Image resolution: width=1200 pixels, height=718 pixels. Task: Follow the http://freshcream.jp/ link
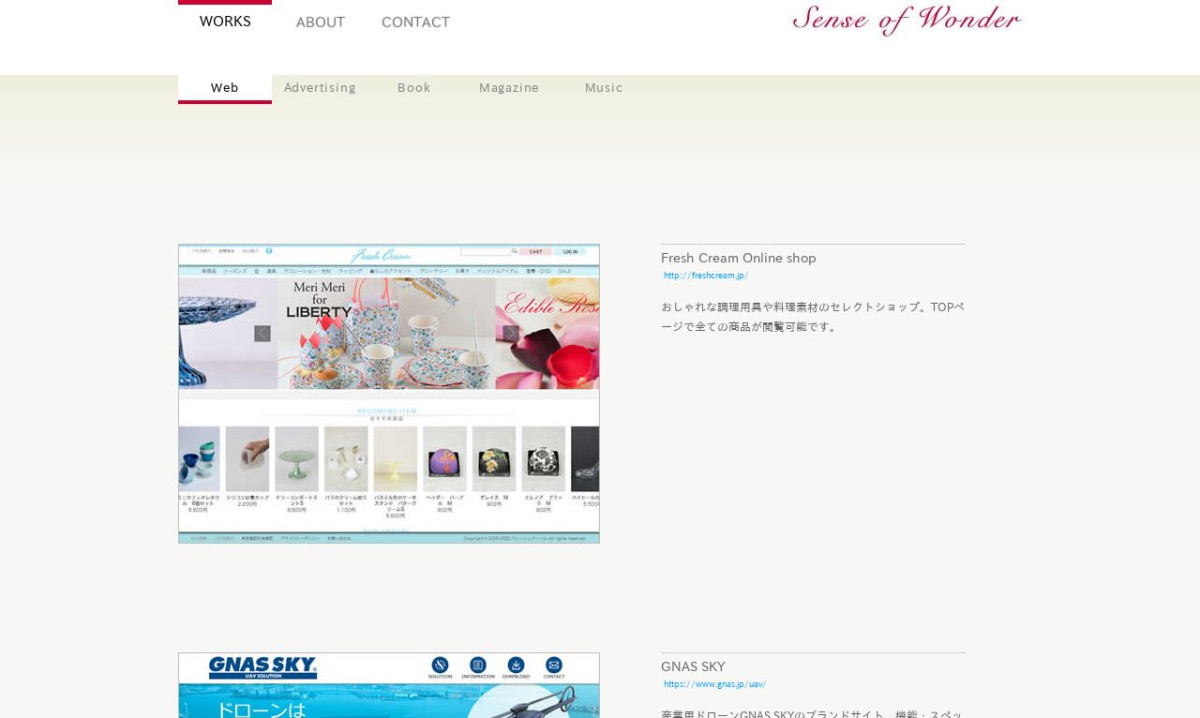pyautogui.click(x=705, y=276)
